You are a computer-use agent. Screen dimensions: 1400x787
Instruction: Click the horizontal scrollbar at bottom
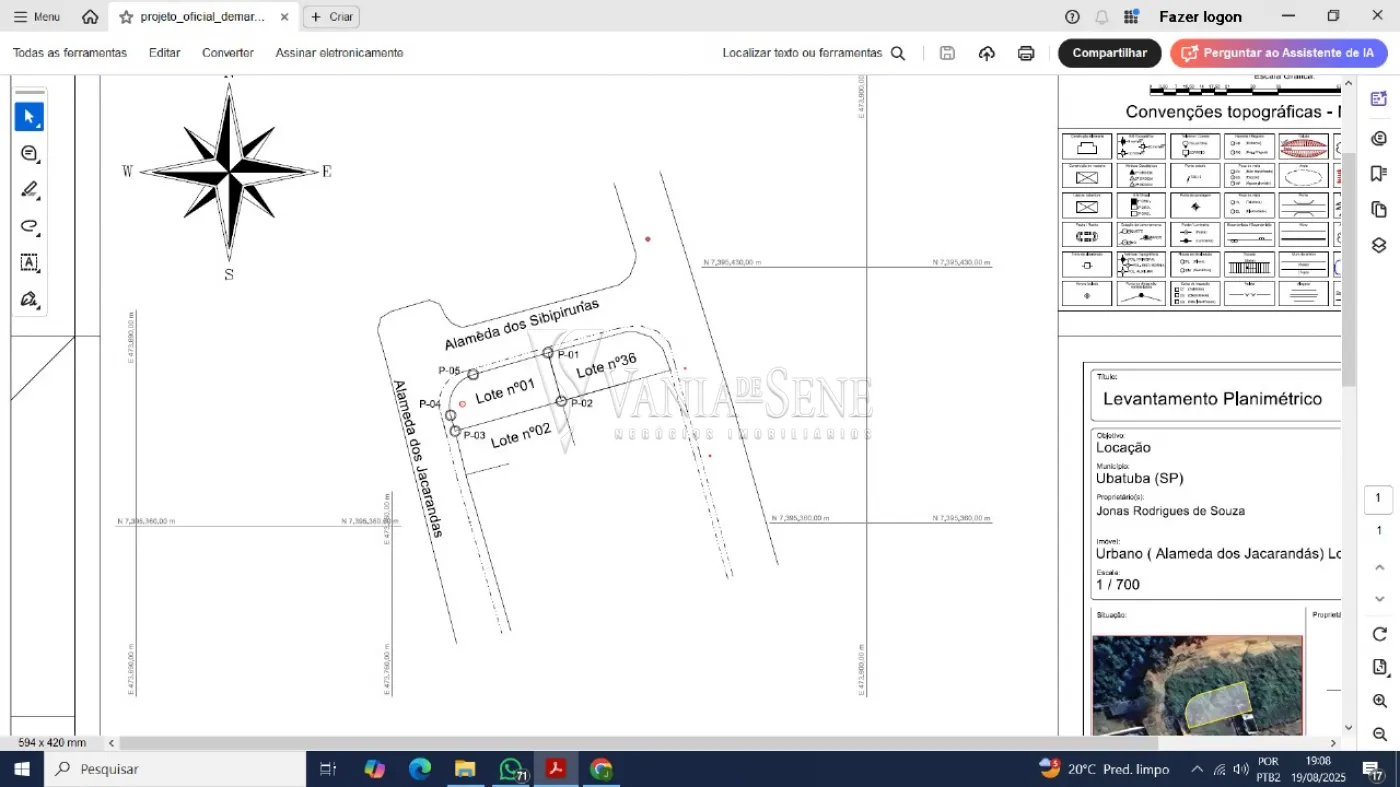coord(638,743)
